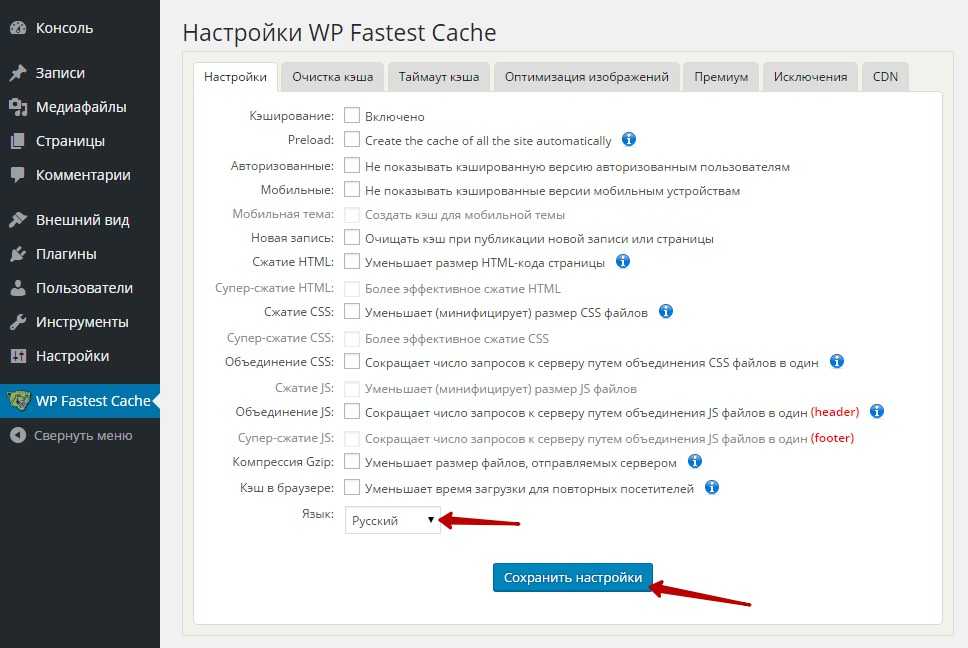Click the info icon for Сжатие CSS
The image size is (968, 648).
click(x=666, y=312)
